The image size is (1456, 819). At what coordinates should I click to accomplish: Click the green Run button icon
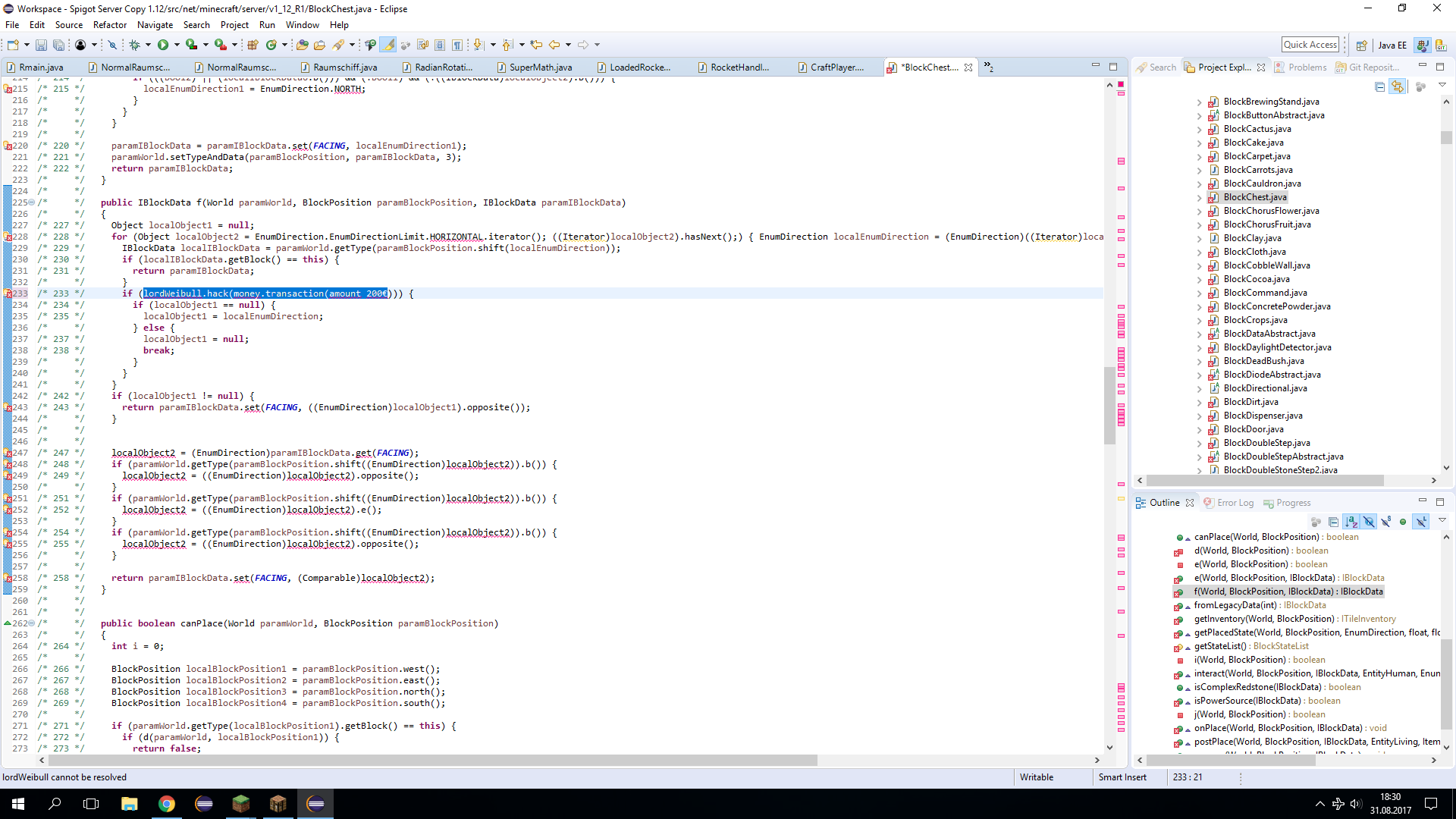[163, 45]
